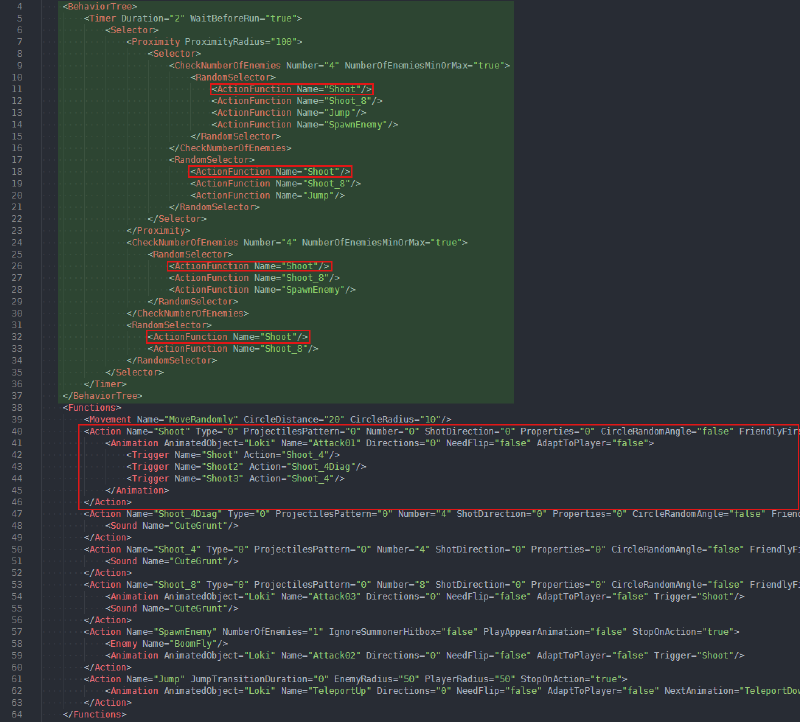
Task: Select line number 40 in the gutter
Action: pos(17,431)
